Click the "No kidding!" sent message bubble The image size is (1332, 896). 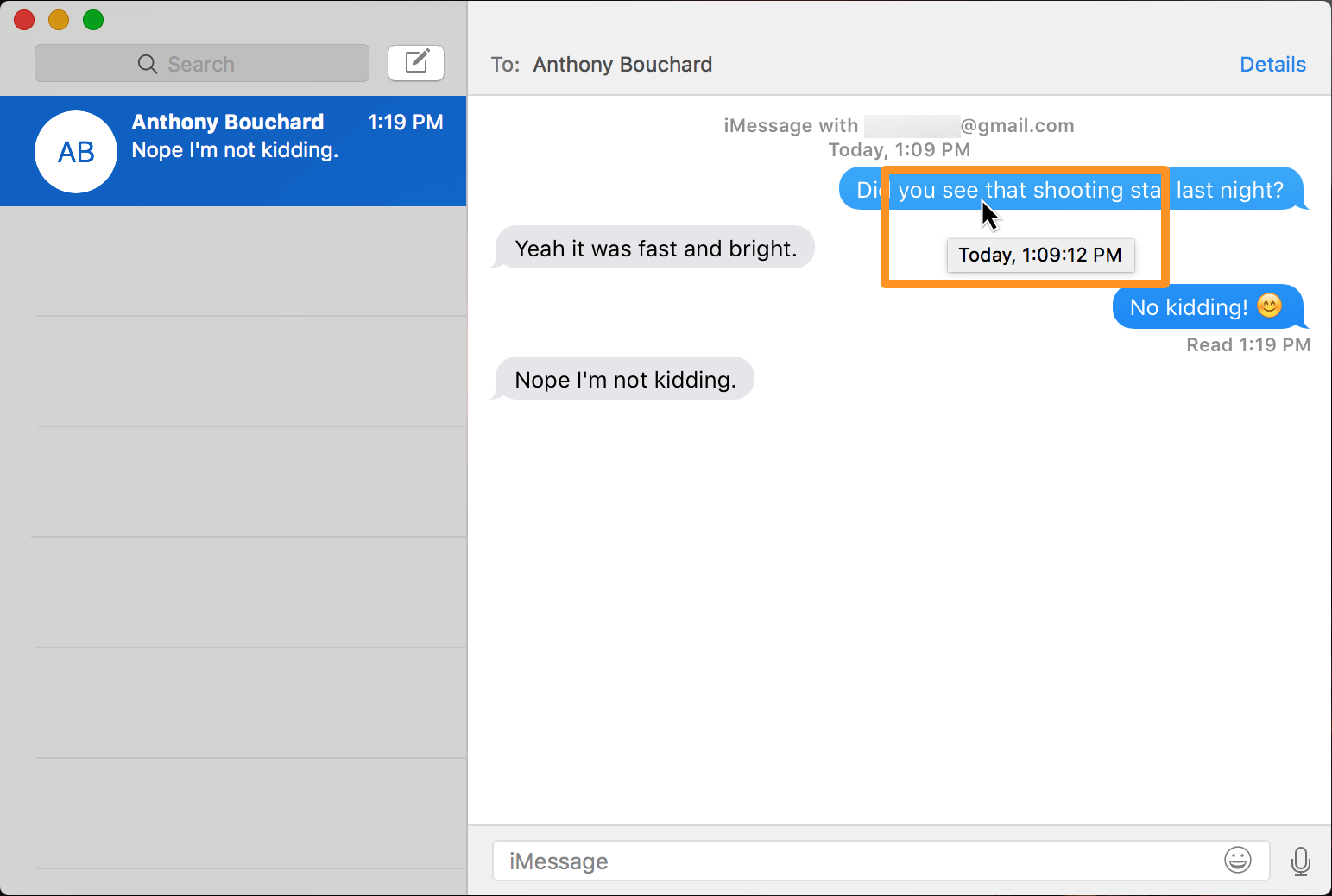click(x=1191, y=307)
